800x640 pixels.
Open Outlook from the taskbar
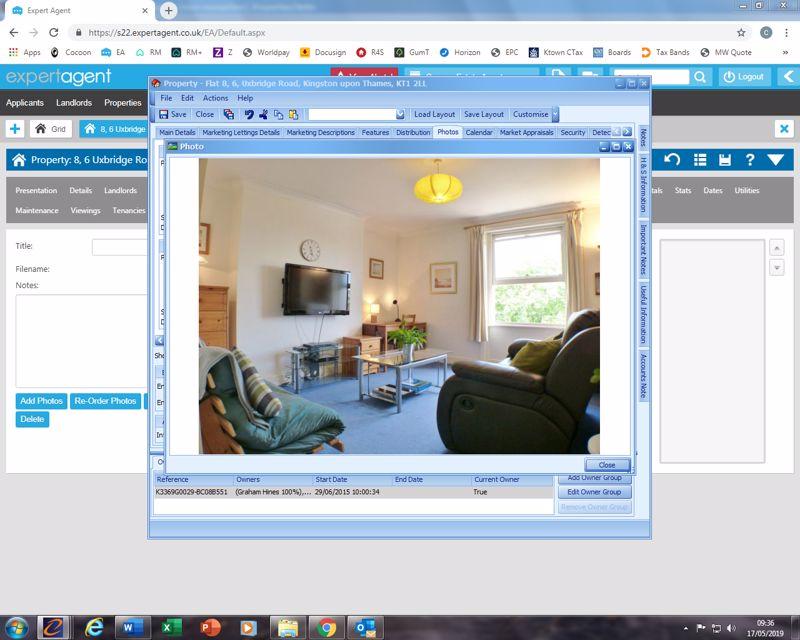(x=365, y=627)
